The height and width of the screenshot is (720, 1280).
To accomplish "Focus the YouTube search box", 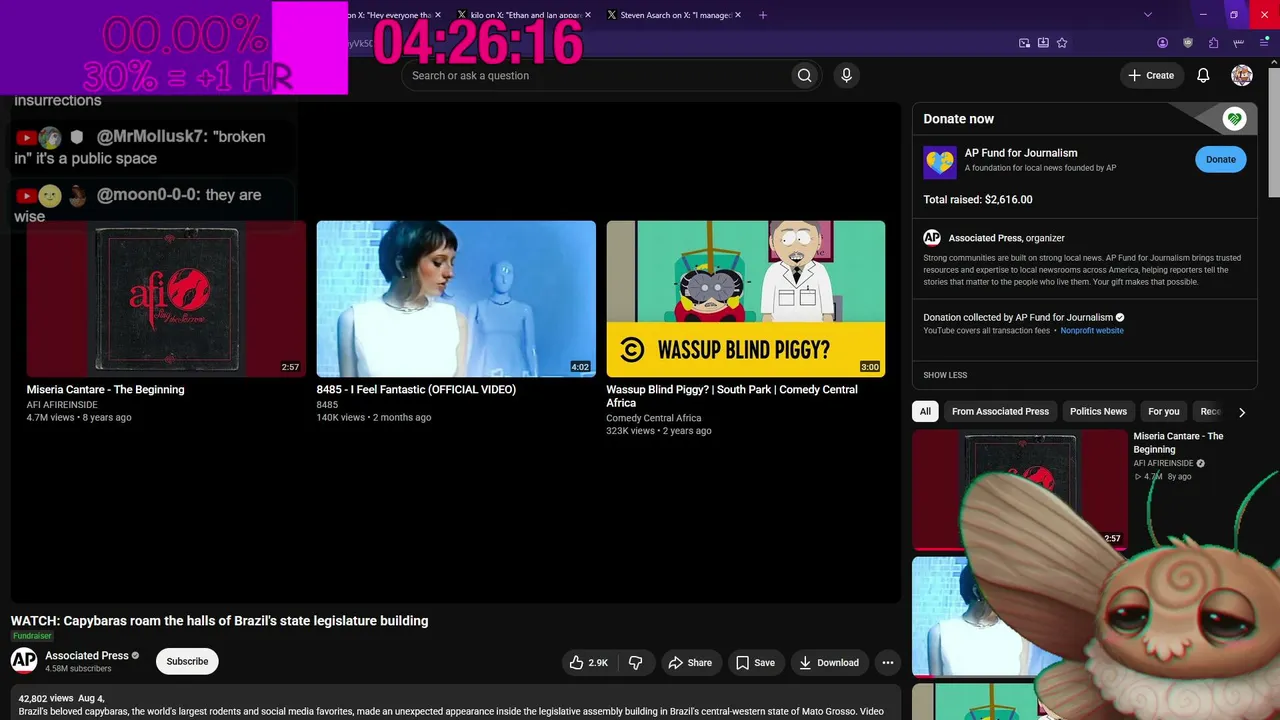I will tap(598, 75).
